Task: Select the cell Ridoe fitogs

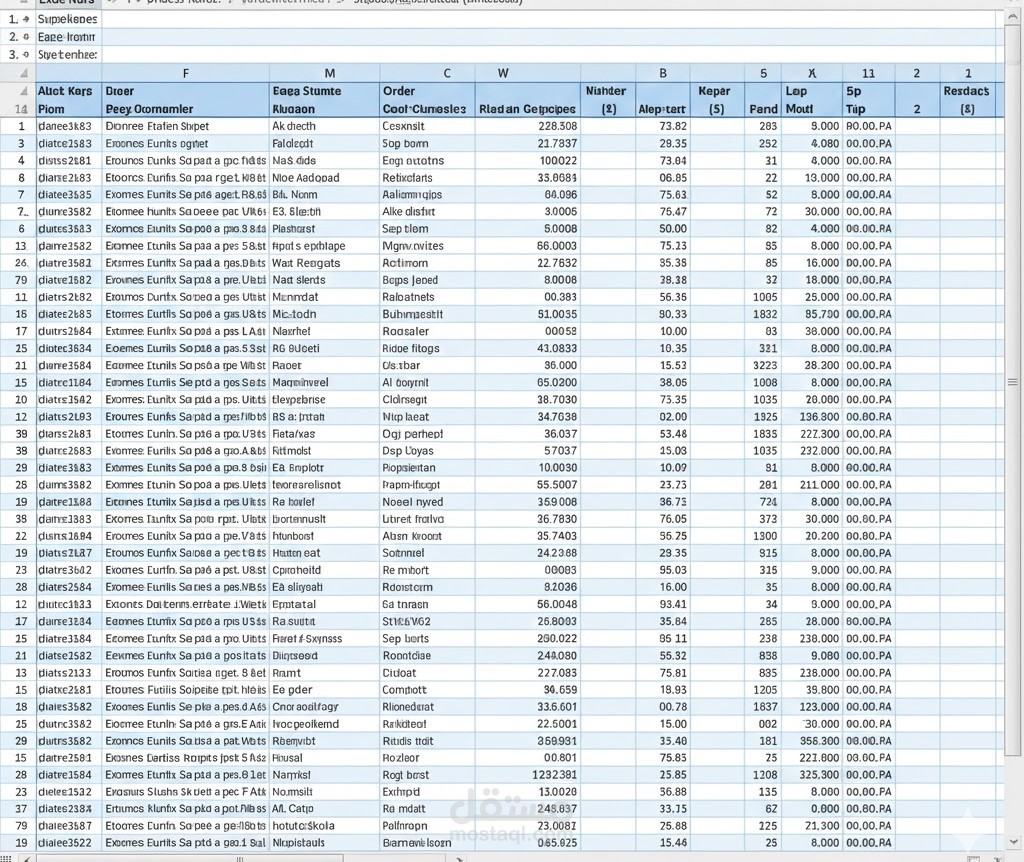Action: (x=427, y=348)
